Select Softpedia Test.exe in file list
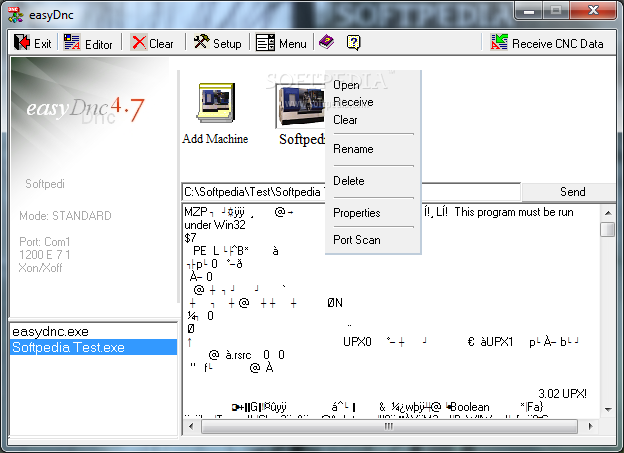Viewport: 624px width, 453px height. pos(94,347)
